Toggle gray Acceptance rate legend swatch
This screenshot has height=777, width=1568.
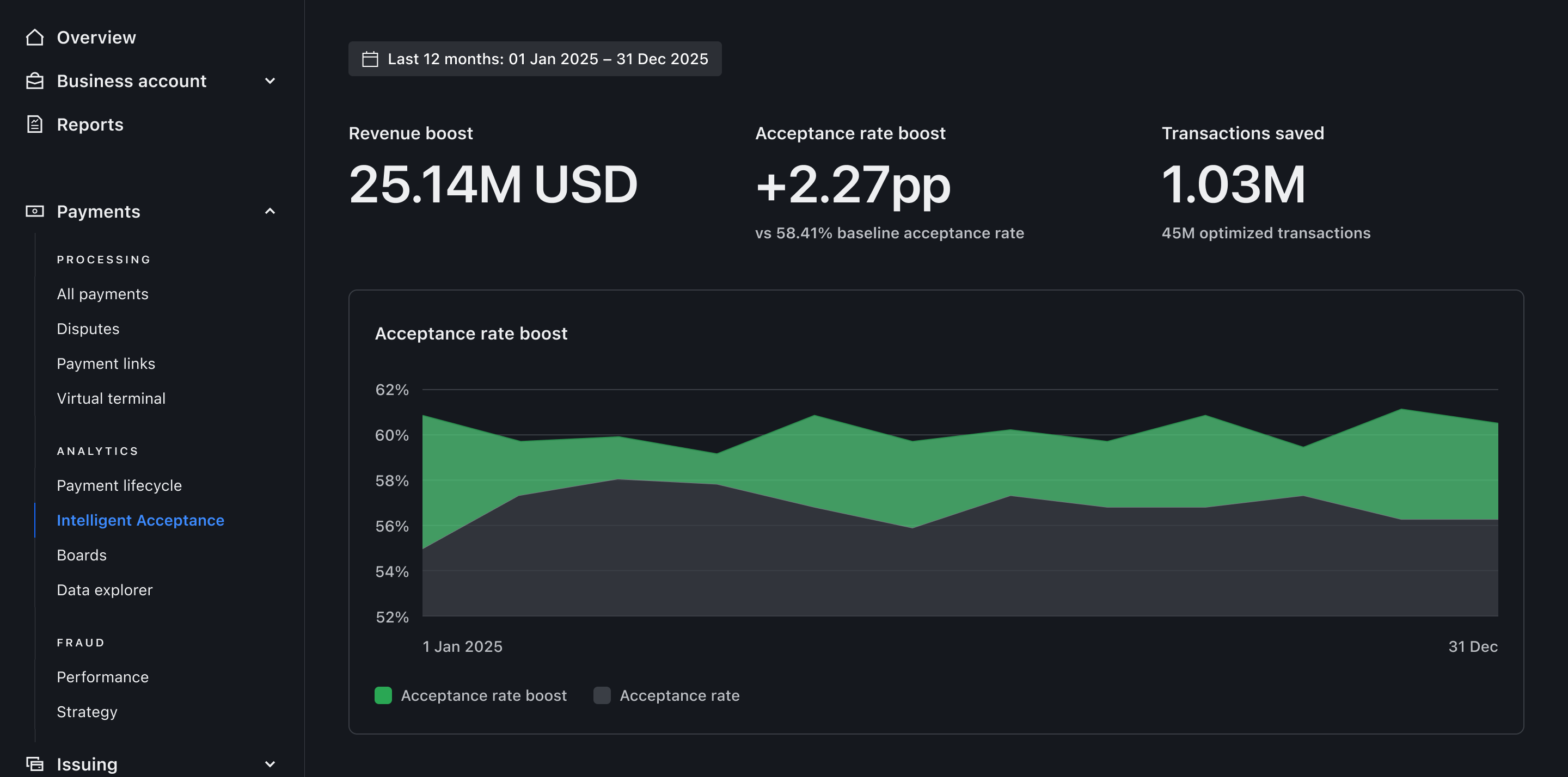click(x=602, y=695)
